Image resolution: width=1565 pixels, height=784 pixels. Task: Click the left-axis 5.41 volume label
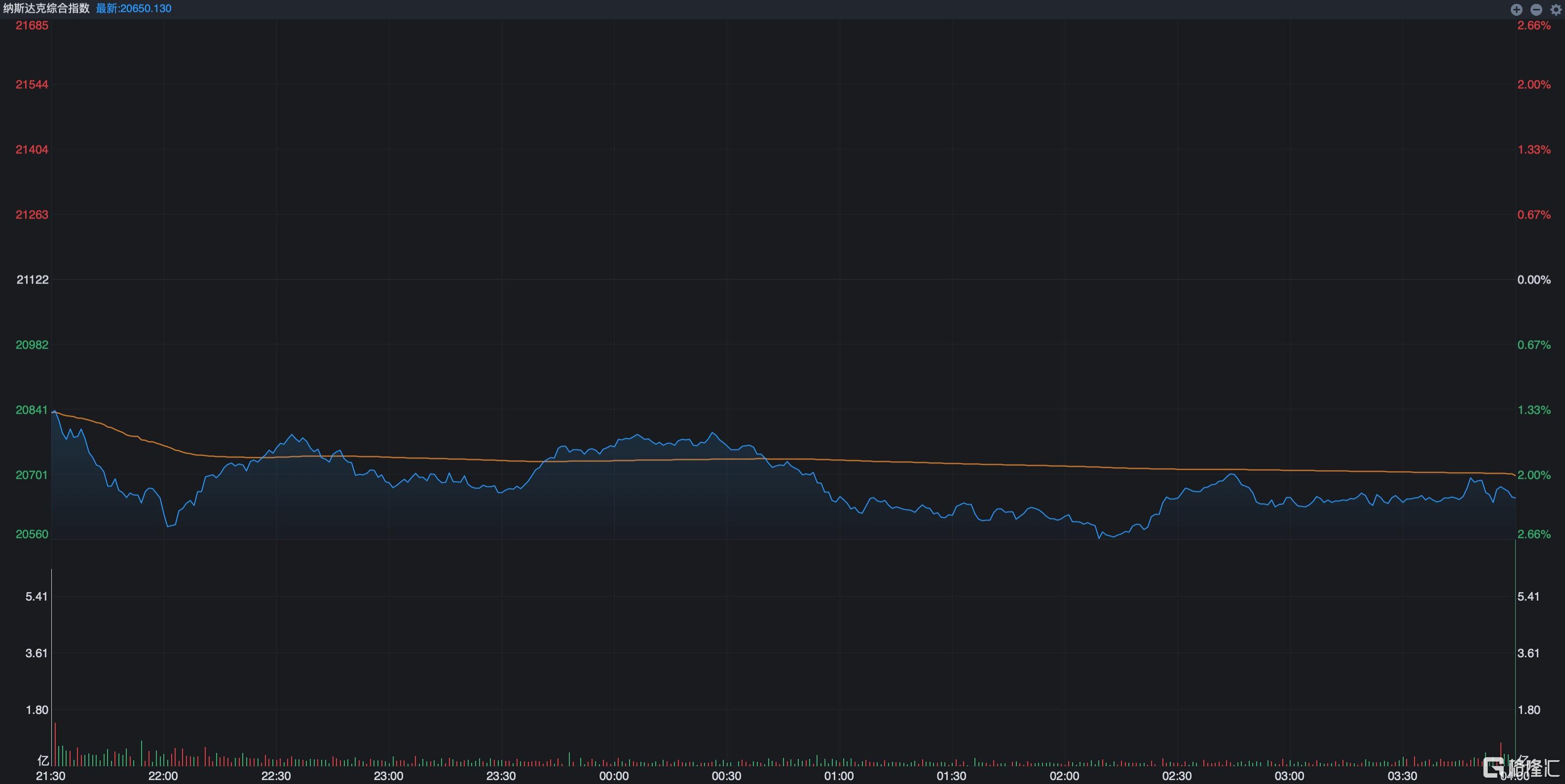[37, 596]
